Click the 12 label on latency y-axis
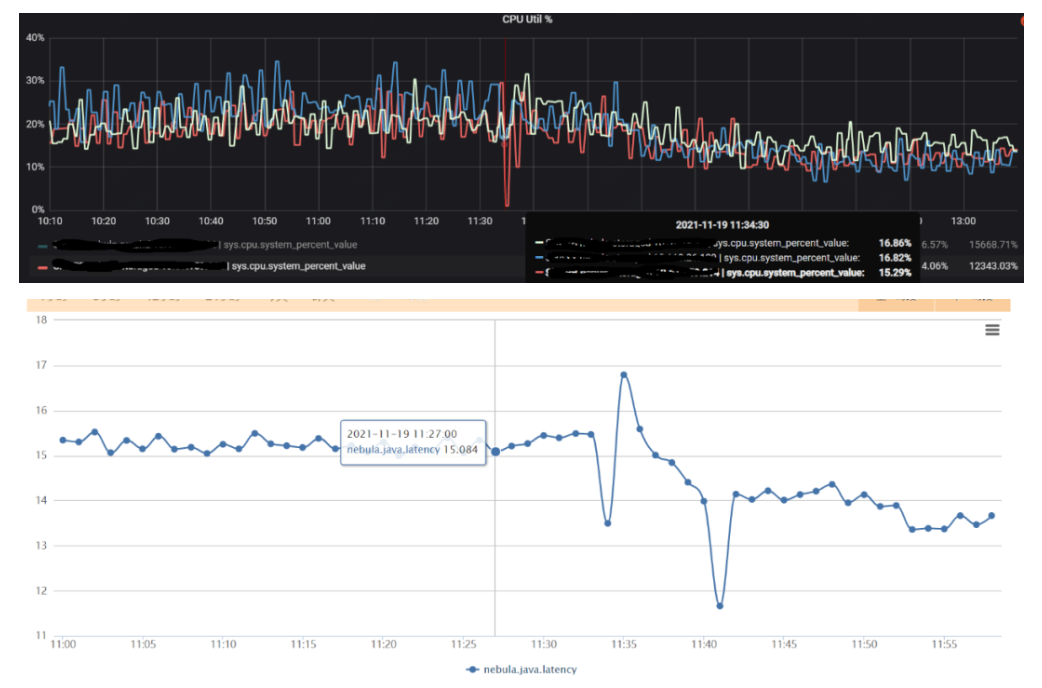This screenshot has height=688, width=1042. [x=42, y=590]
